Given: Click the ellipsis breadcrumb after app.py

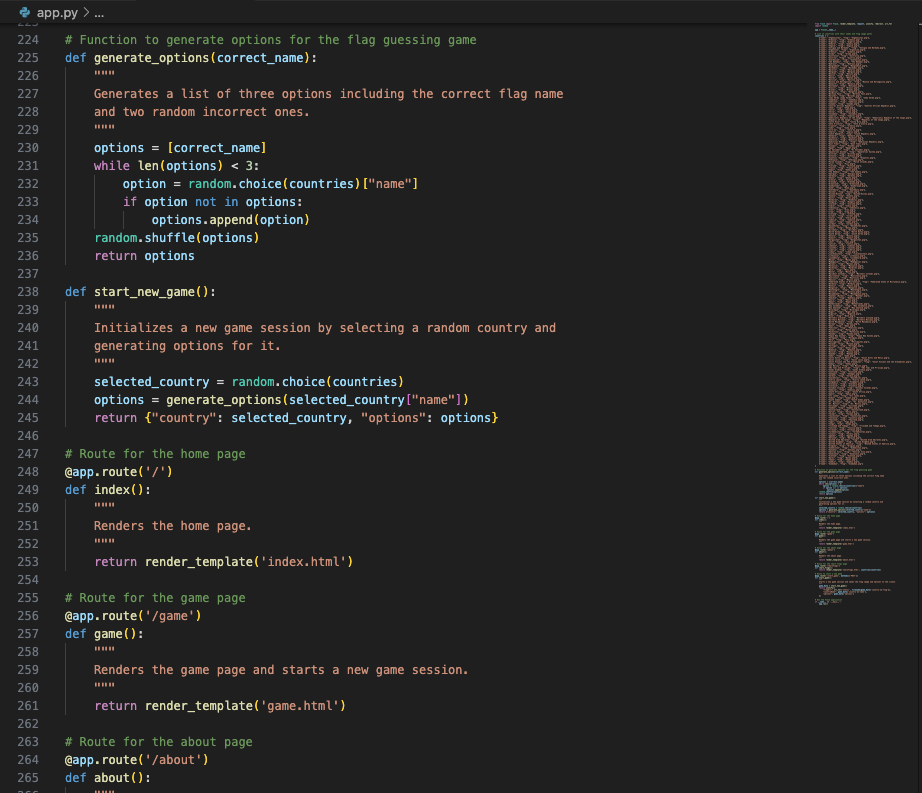Looking at the screenshot, I should (99, 13).
